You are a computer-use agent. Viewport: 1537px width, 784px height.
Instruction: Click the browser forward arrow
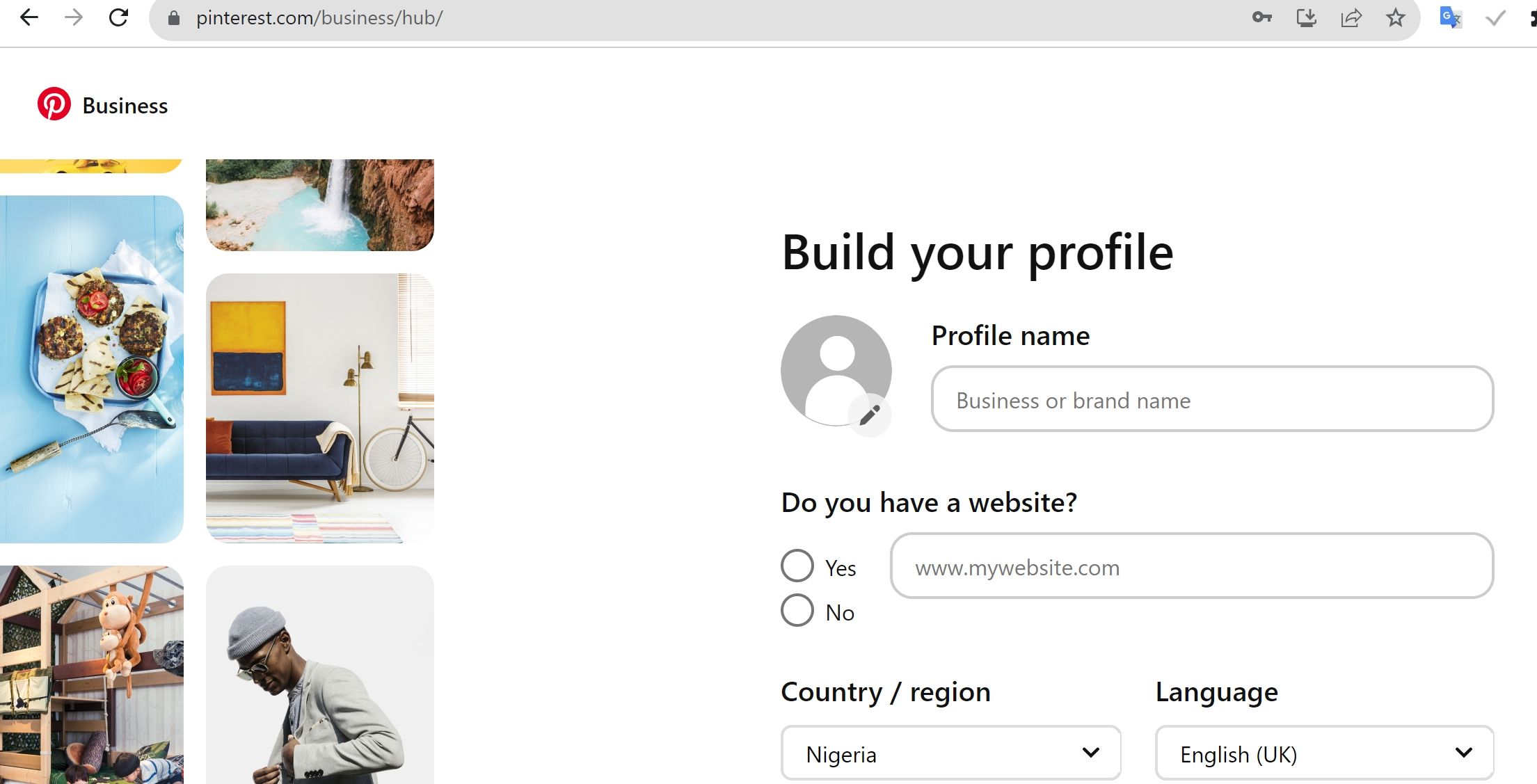[x=73, y=17]
